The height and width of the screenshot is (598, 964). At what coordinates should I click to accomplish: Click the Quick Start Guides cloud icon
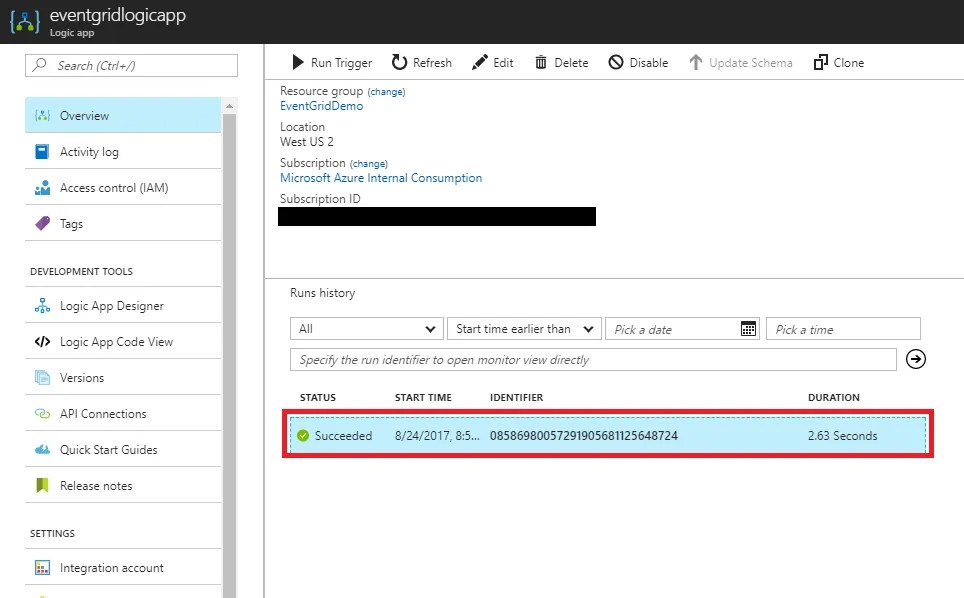click(x=42, y=449)
